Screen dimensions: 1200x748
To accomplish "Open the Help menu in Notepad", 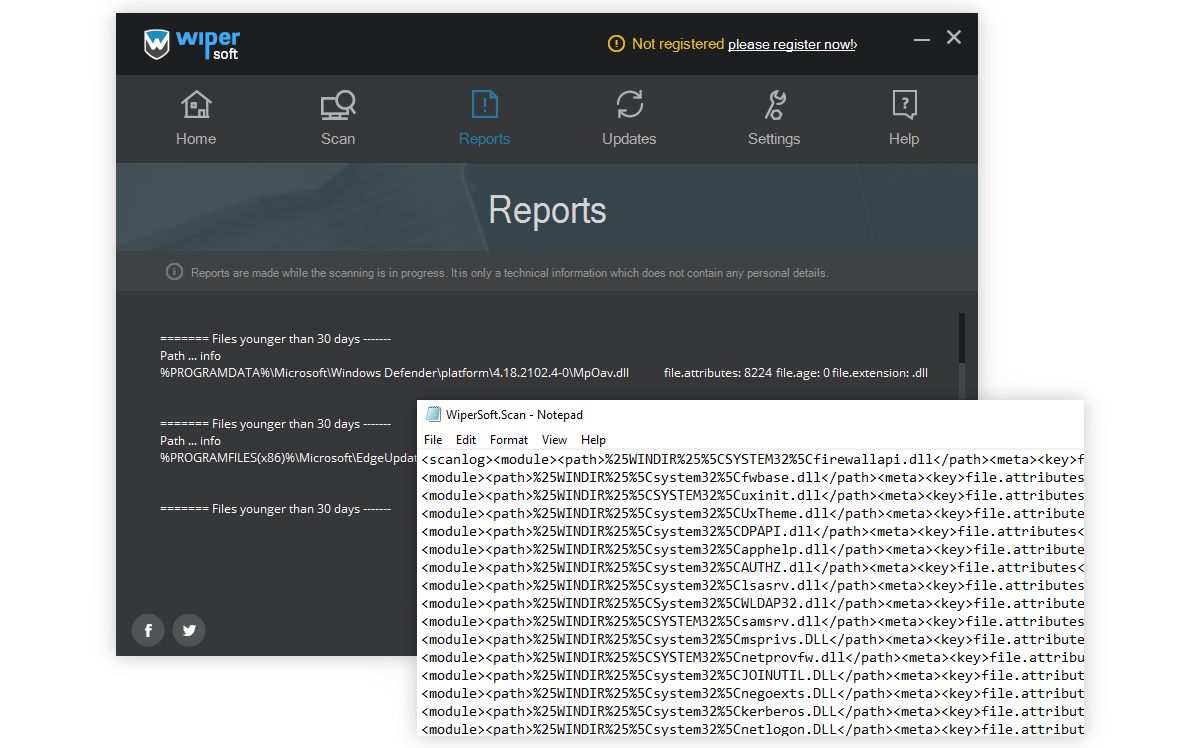I will coord(593,440).
